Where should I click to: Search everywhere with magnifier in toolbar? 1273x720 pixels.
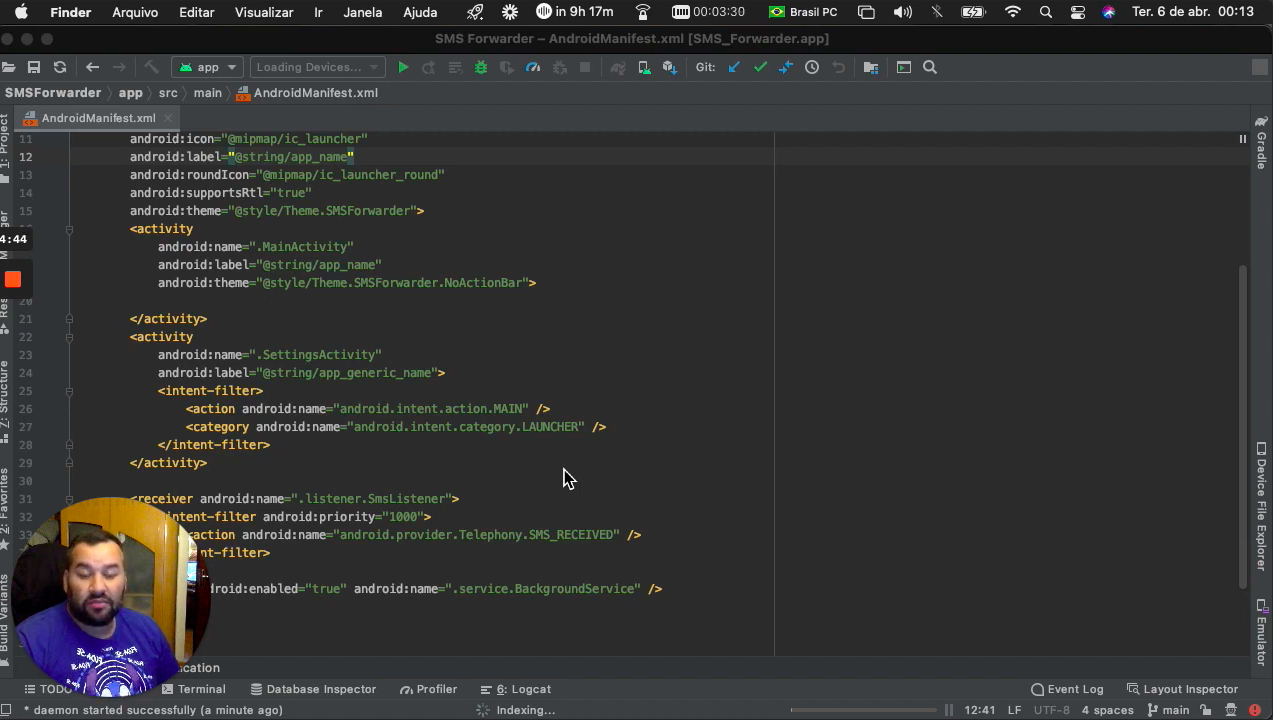click(930, 67)
